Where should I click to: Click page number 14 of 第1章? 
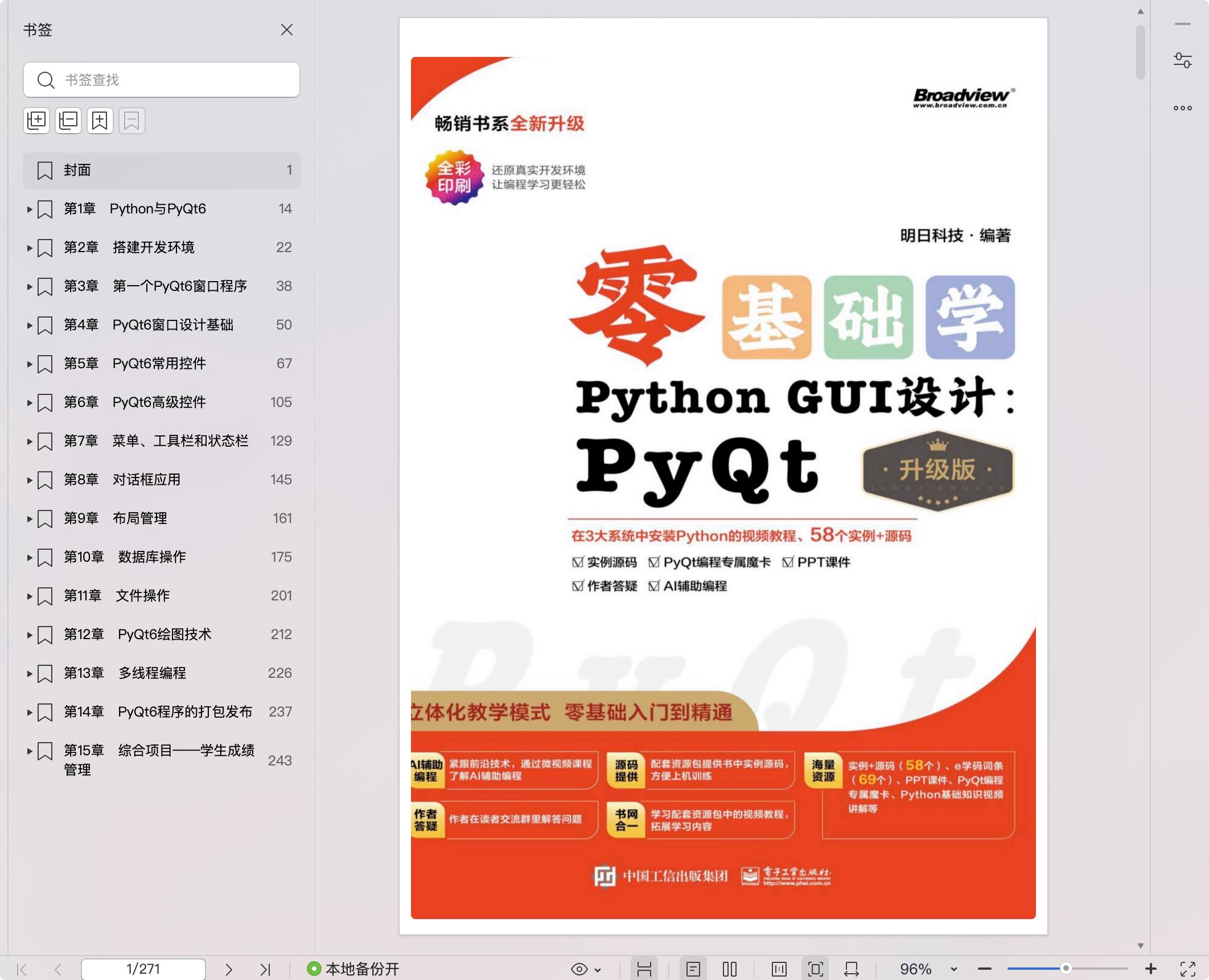285,209
